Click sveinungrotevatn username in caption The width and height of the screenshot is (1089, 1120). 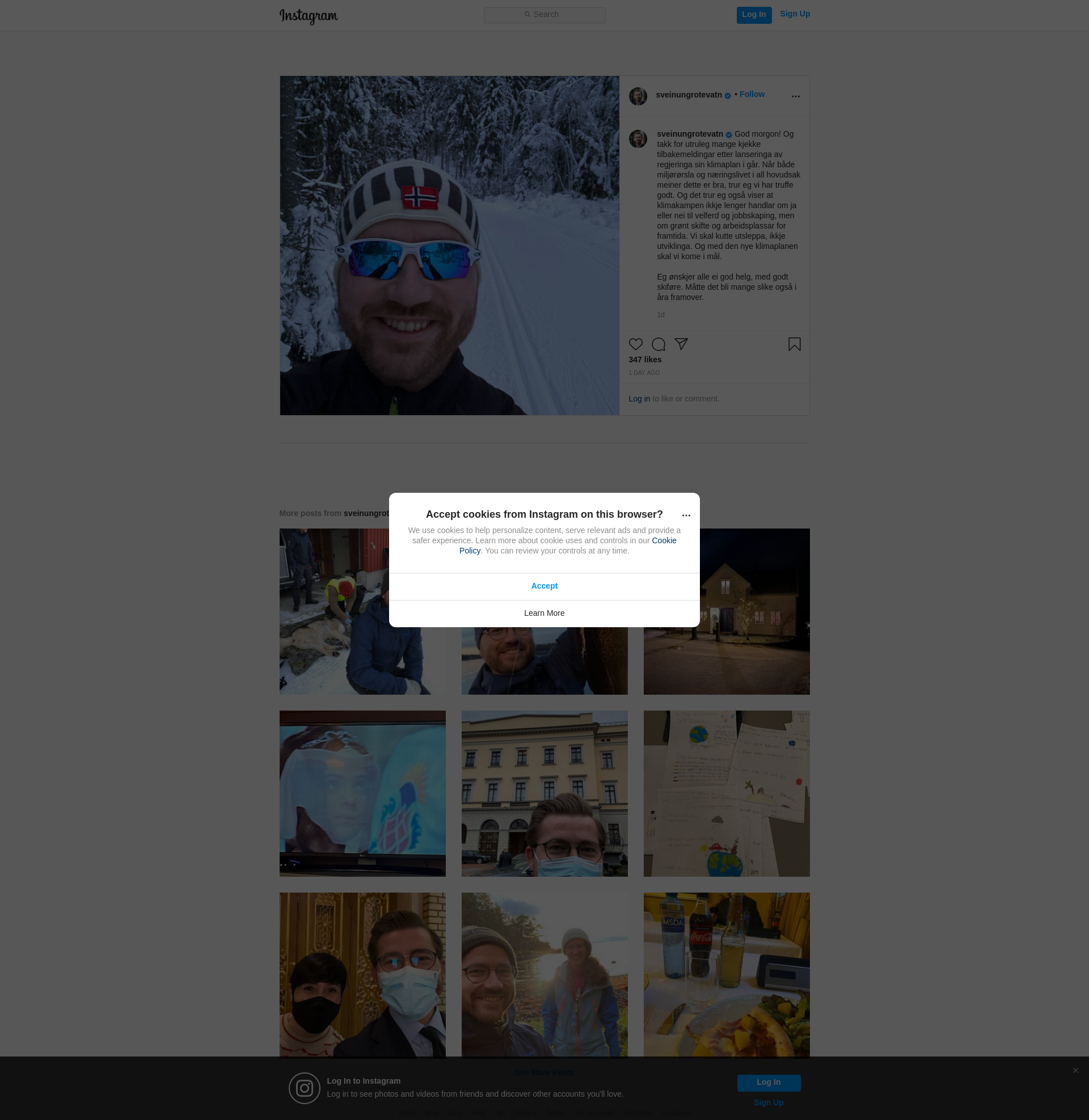pos(690,134)
